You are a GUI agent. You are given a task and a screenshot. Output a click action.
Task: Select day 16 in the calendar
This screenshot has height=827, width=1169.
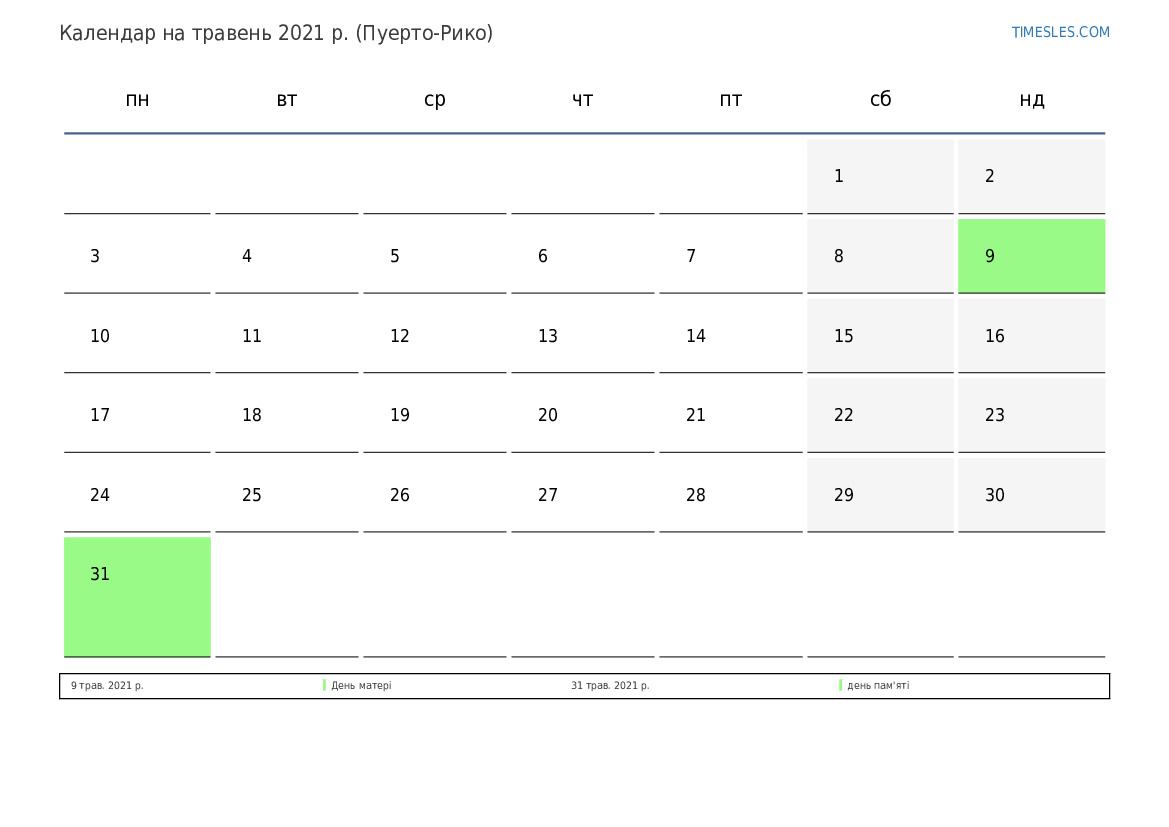click(1031, 336)
